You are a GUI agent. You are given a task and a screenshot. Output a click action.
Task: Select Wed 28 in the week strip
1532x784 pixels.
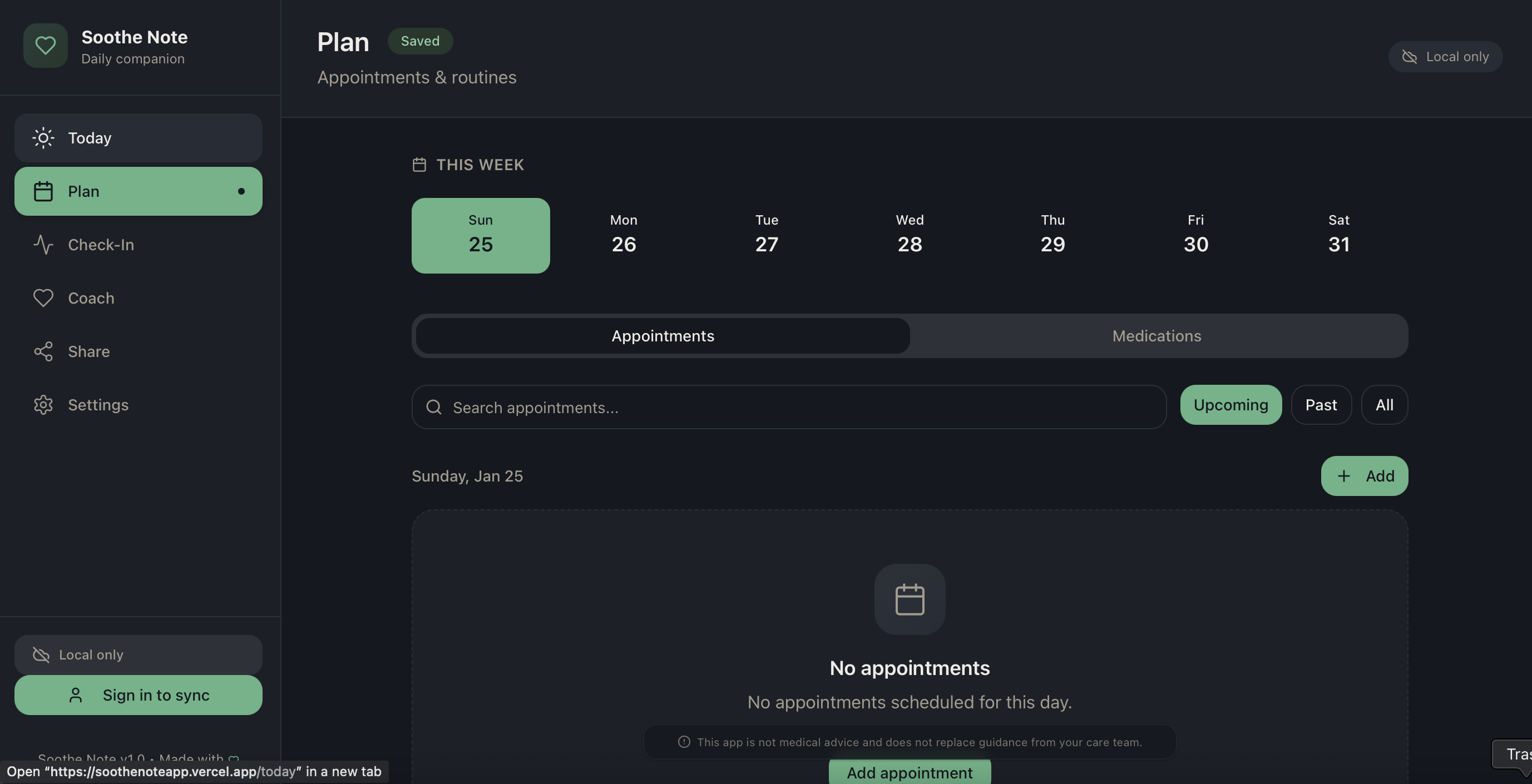tap(910, 235)
